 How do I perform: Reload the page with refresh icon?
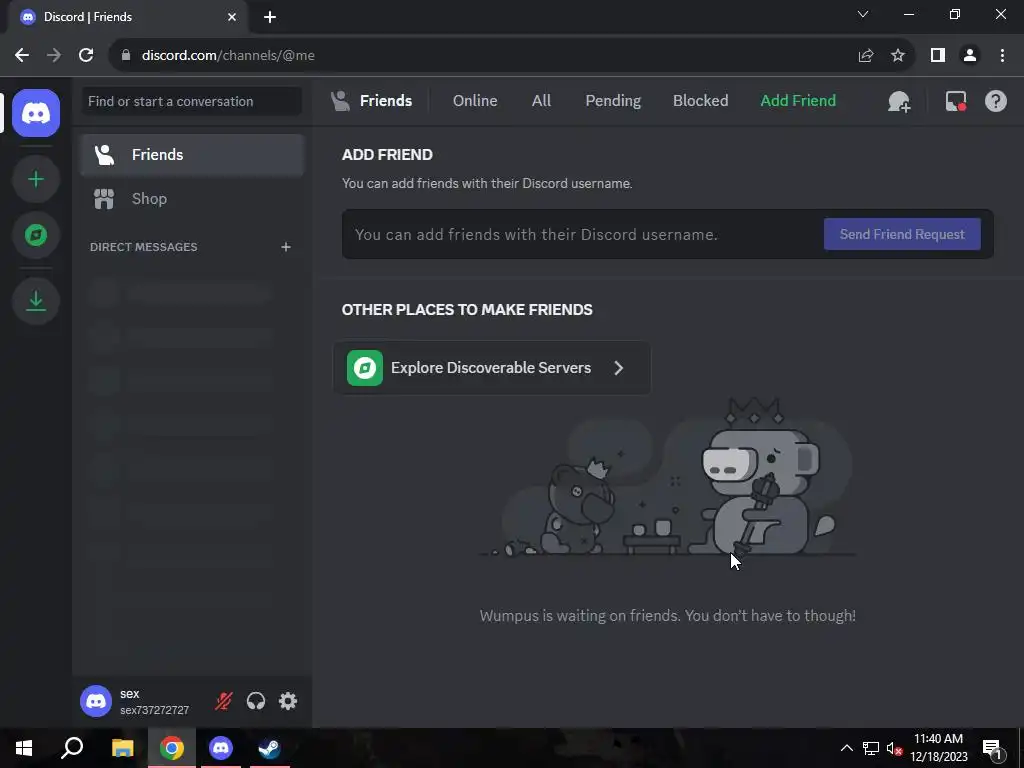(x=86, y=56)
